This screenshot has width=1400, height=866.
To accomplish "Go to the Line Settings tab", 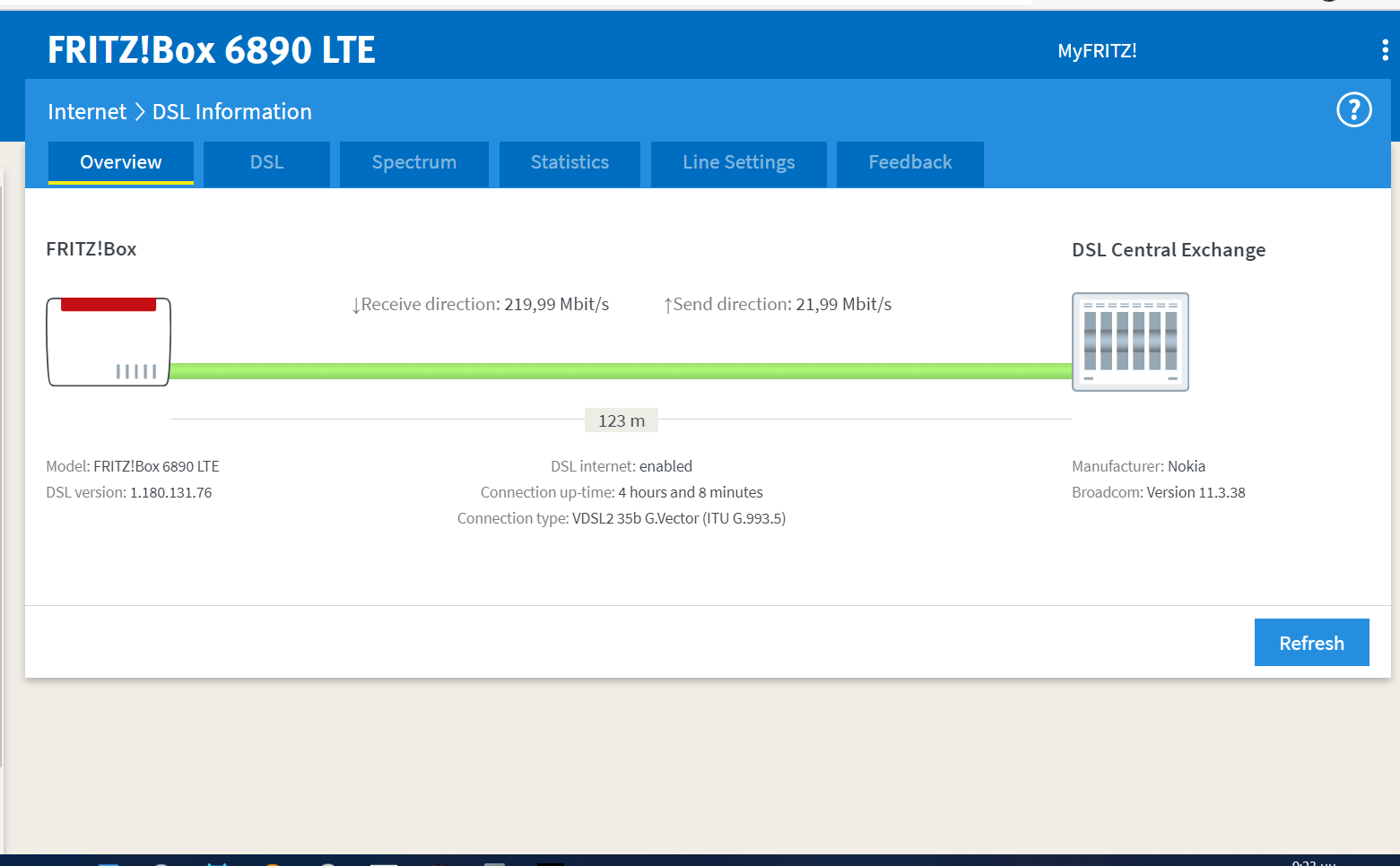I will click(739, 163).
